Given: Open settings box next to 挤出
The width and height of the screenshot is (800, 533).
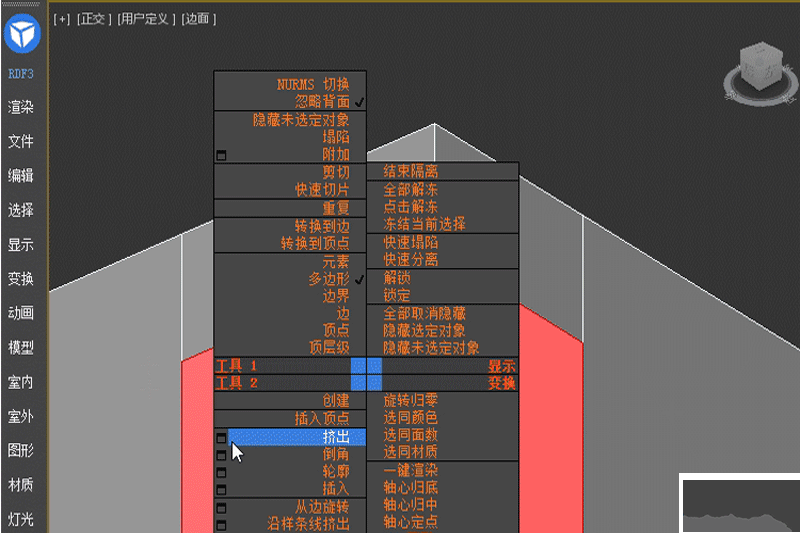Looking at the screenshot, I should (x=221, y=438).
